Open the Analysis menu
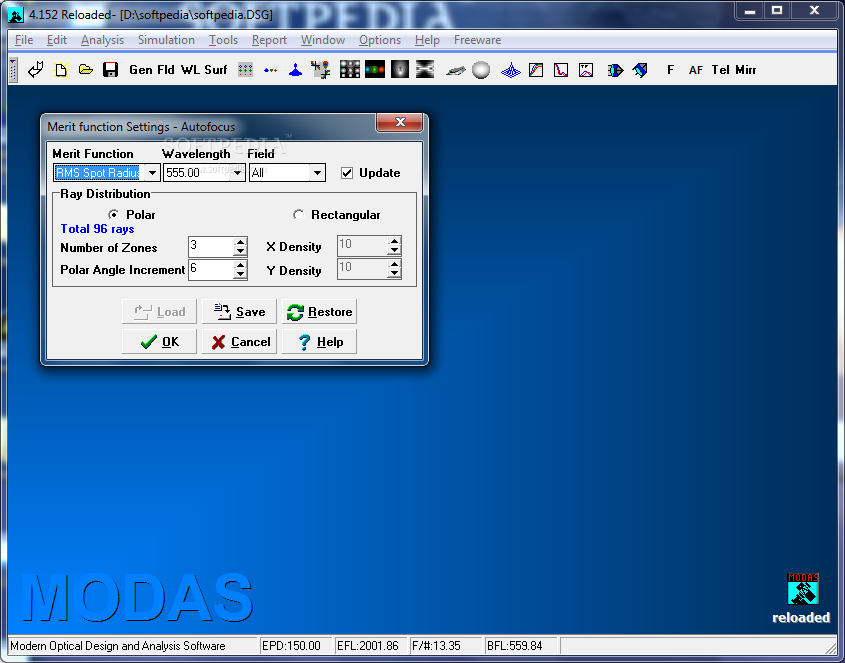Image resolution: width=845 pixels, height=663 pixels. [x=102, y=40]
